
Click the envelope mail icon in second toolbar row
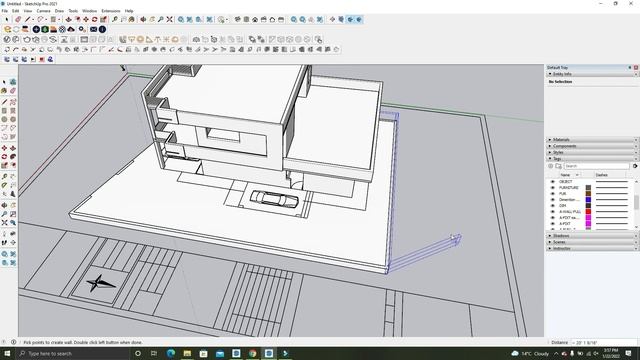(93, 29)
